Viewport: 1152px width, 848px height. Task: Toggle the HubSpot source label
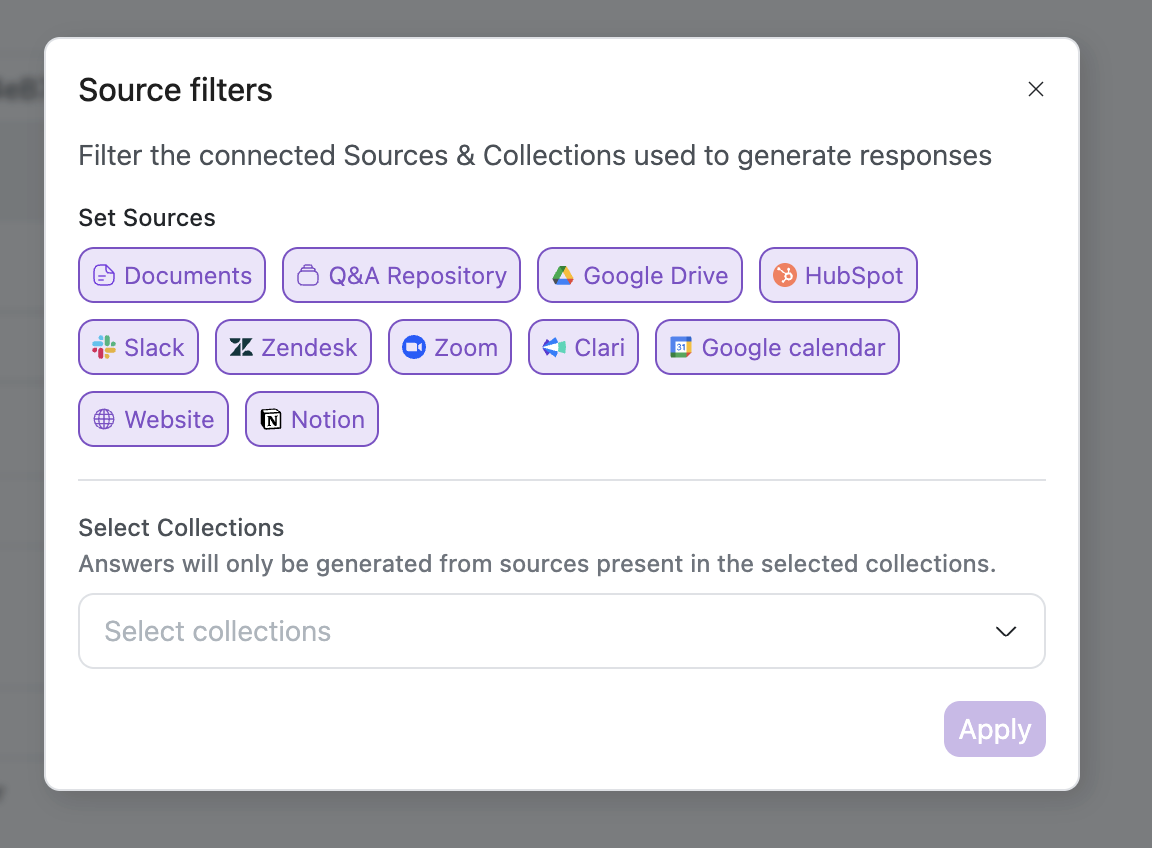[x=853, y=276]
